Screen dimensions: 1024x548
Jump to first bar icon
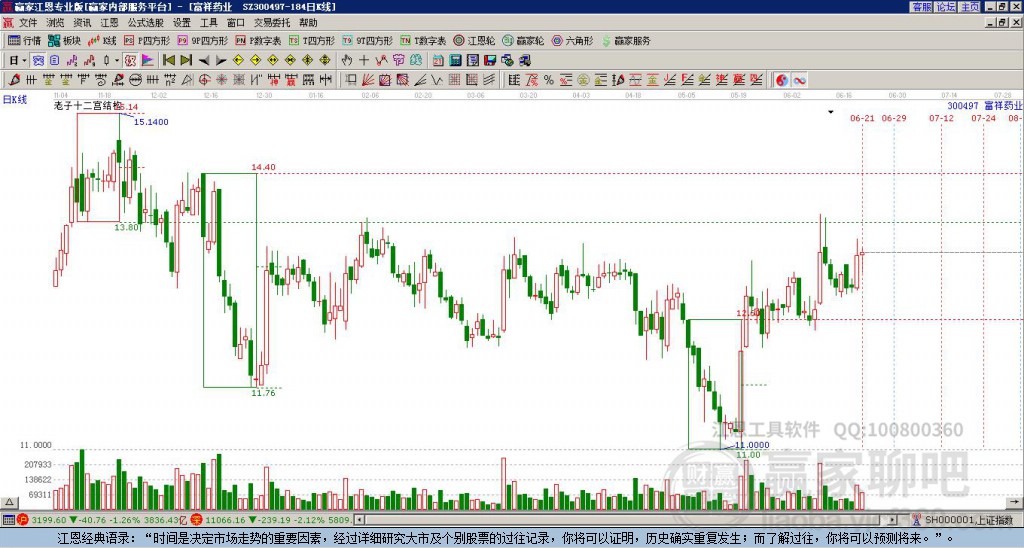tap(168, 61)
